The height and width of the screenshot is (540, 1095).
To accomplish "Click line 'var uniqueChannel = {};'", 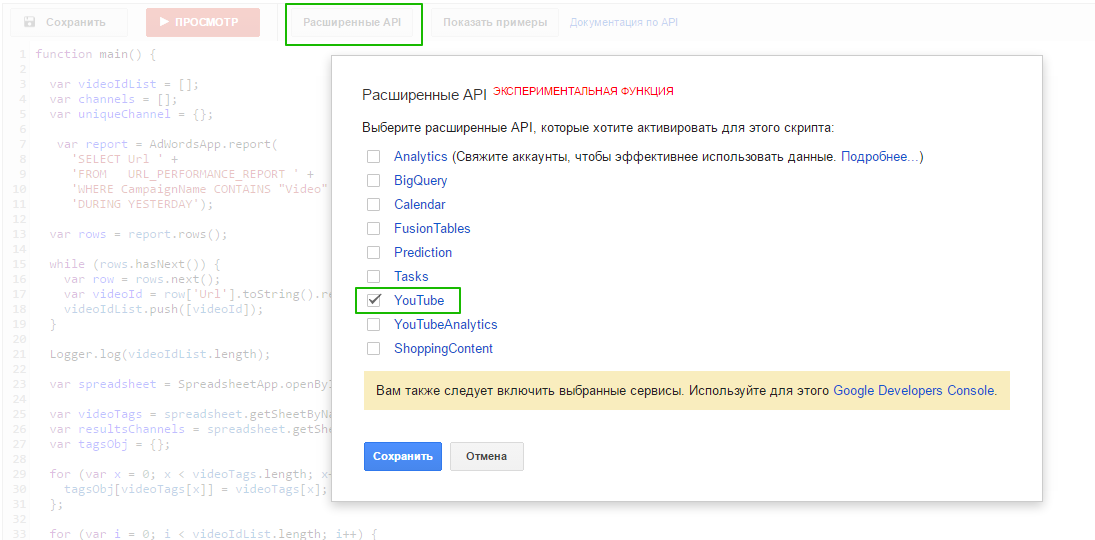I will pyautogui.click(x=131, y=114).
